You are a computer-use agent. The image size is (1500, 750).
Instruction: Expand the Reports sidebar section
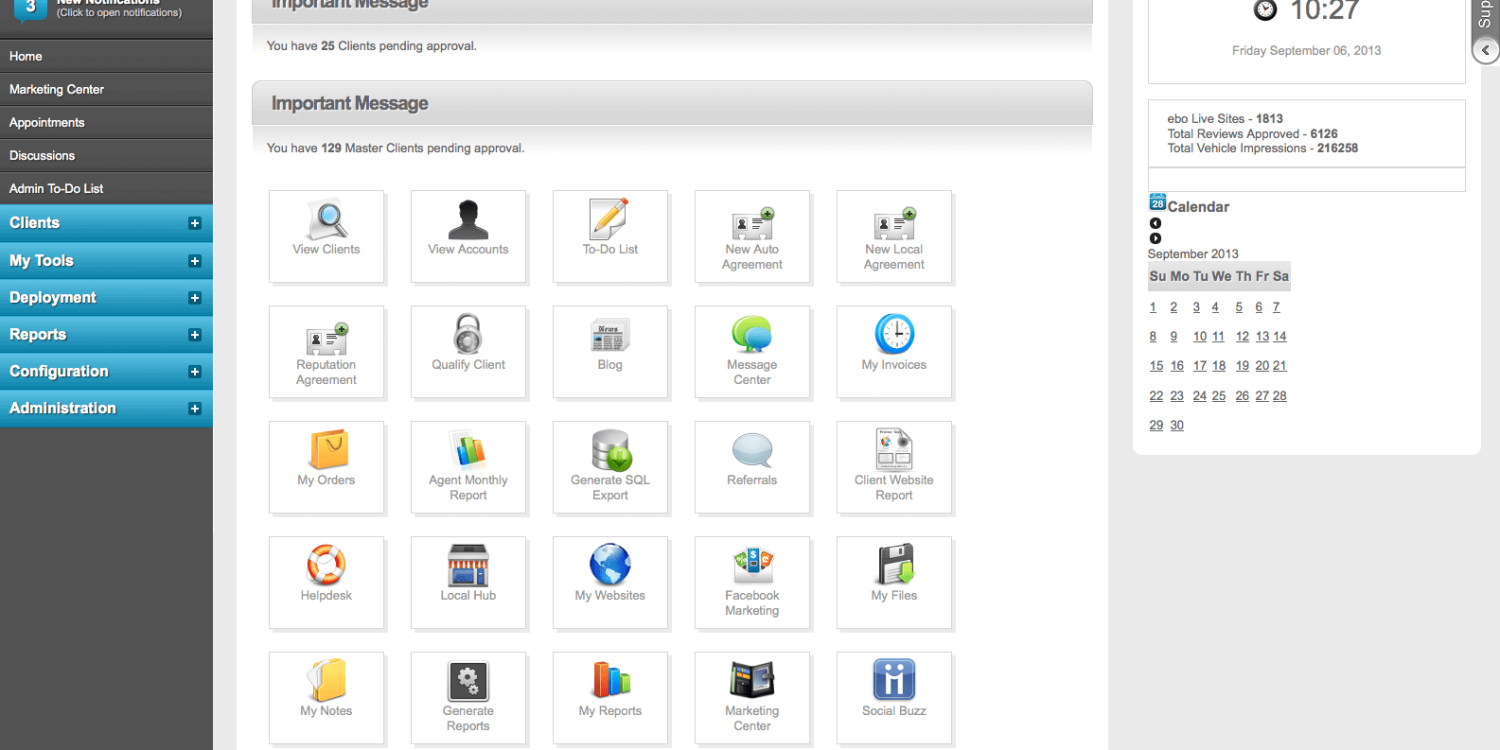[106, 335]
